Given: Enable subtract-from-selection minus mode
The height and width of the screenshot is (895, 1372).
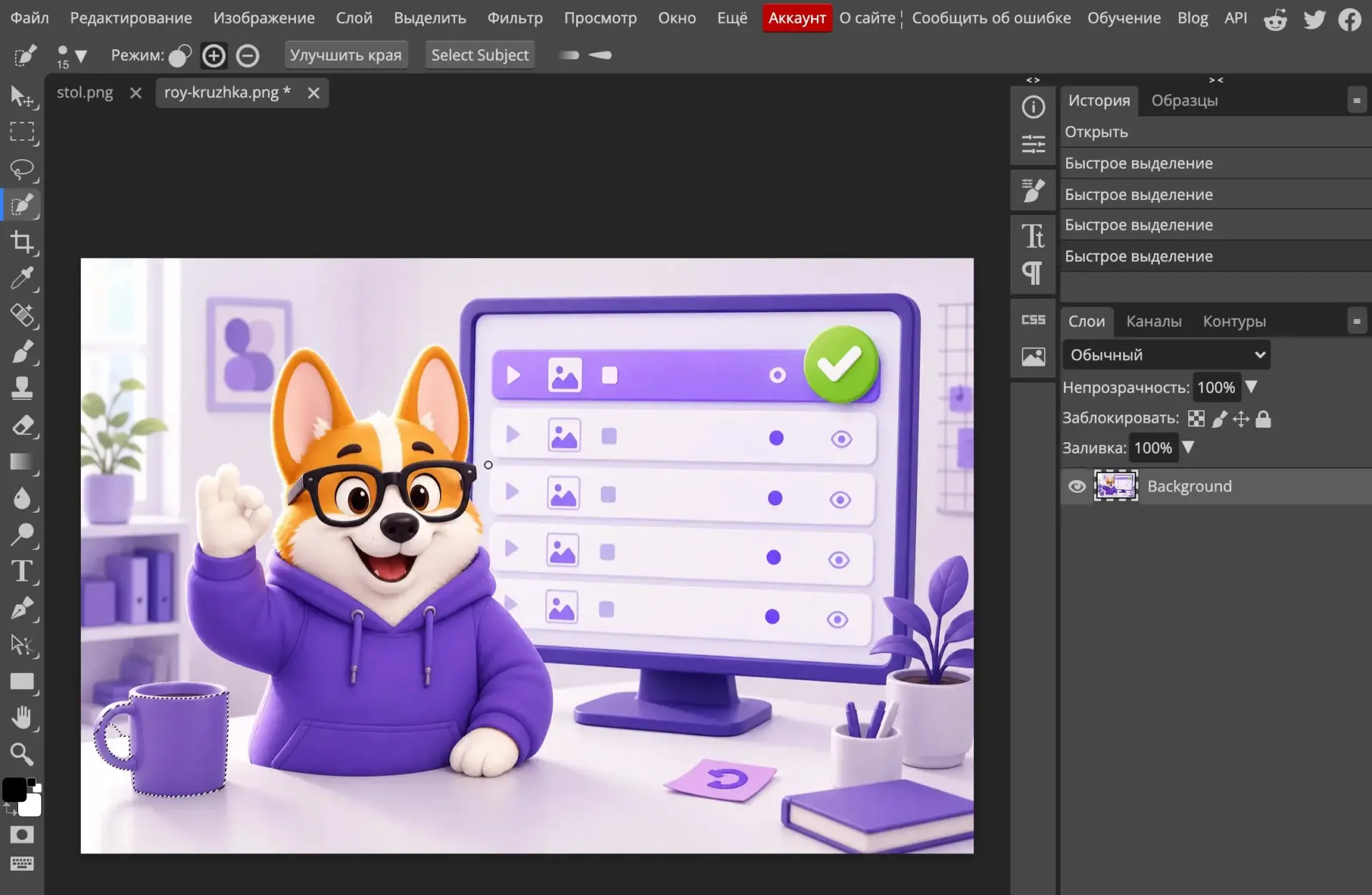Looking at the screenshot, I should pyautogui.click(x=248, y=55).
